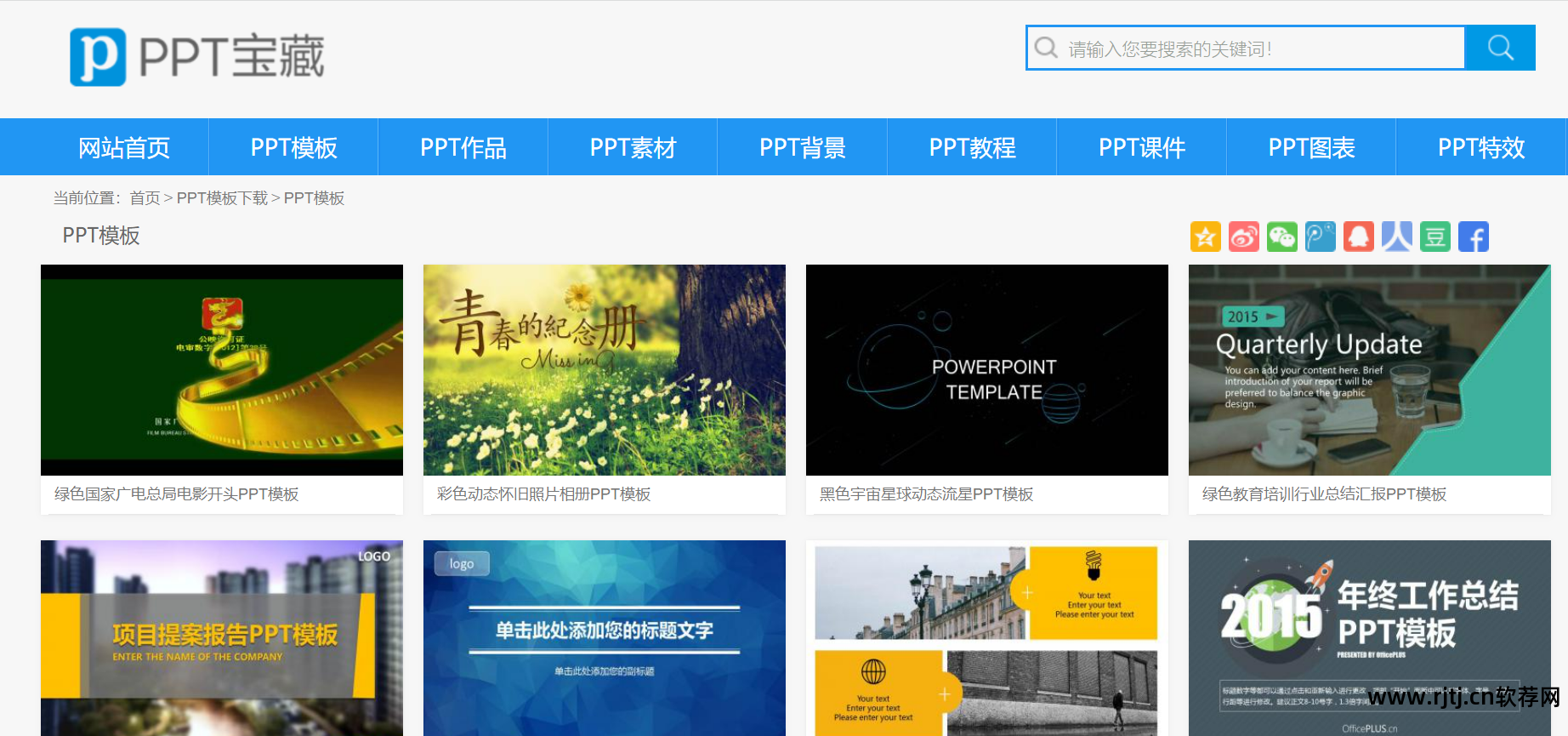Share via blue Tencent Weibo icon
The height and width of the screenshot is (736, 1568).
point(1320,237)
